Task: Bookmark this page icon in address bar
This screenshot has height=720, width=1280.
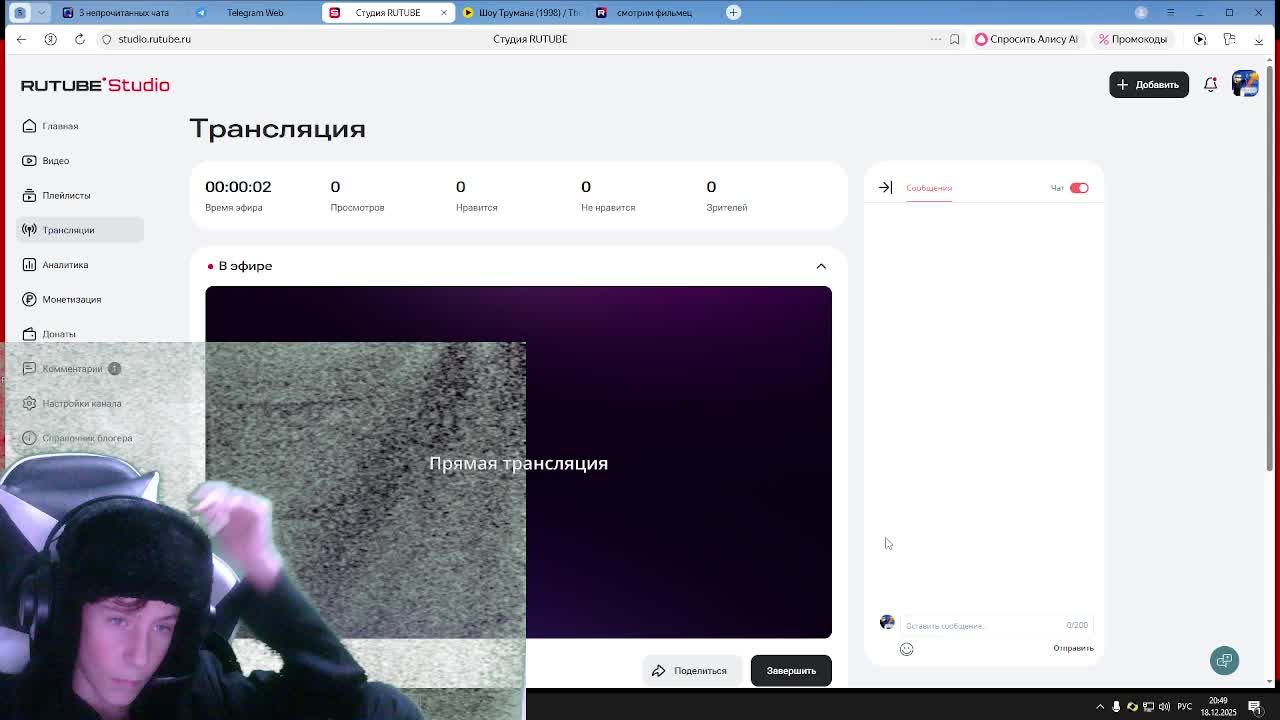Action: point(954,39)
